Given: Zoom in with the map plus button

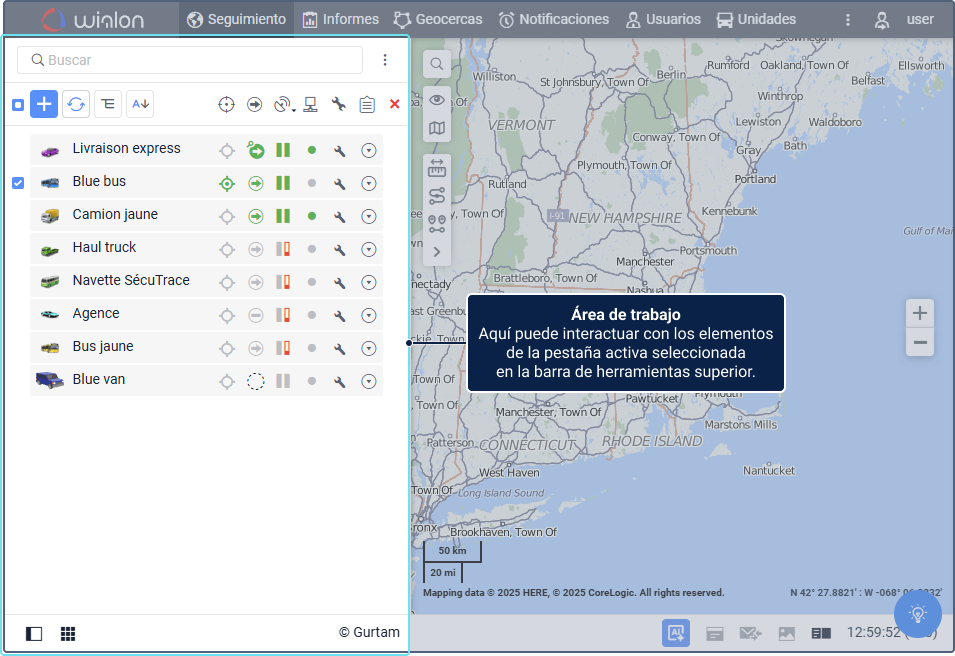Looking at the screenshot, I should [x=920, y=313].
